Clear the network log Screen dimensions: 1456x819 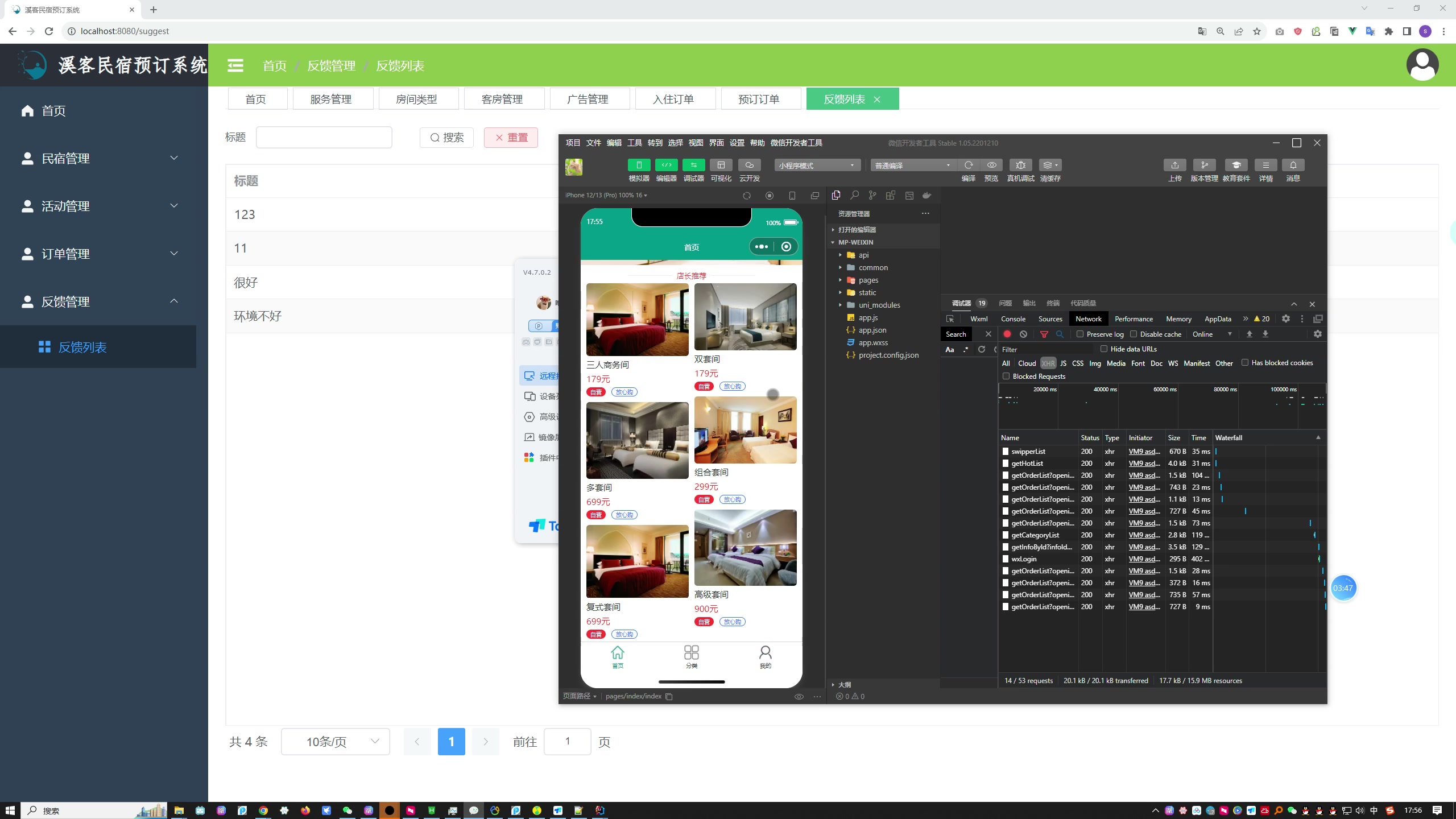coord(1023,334)
